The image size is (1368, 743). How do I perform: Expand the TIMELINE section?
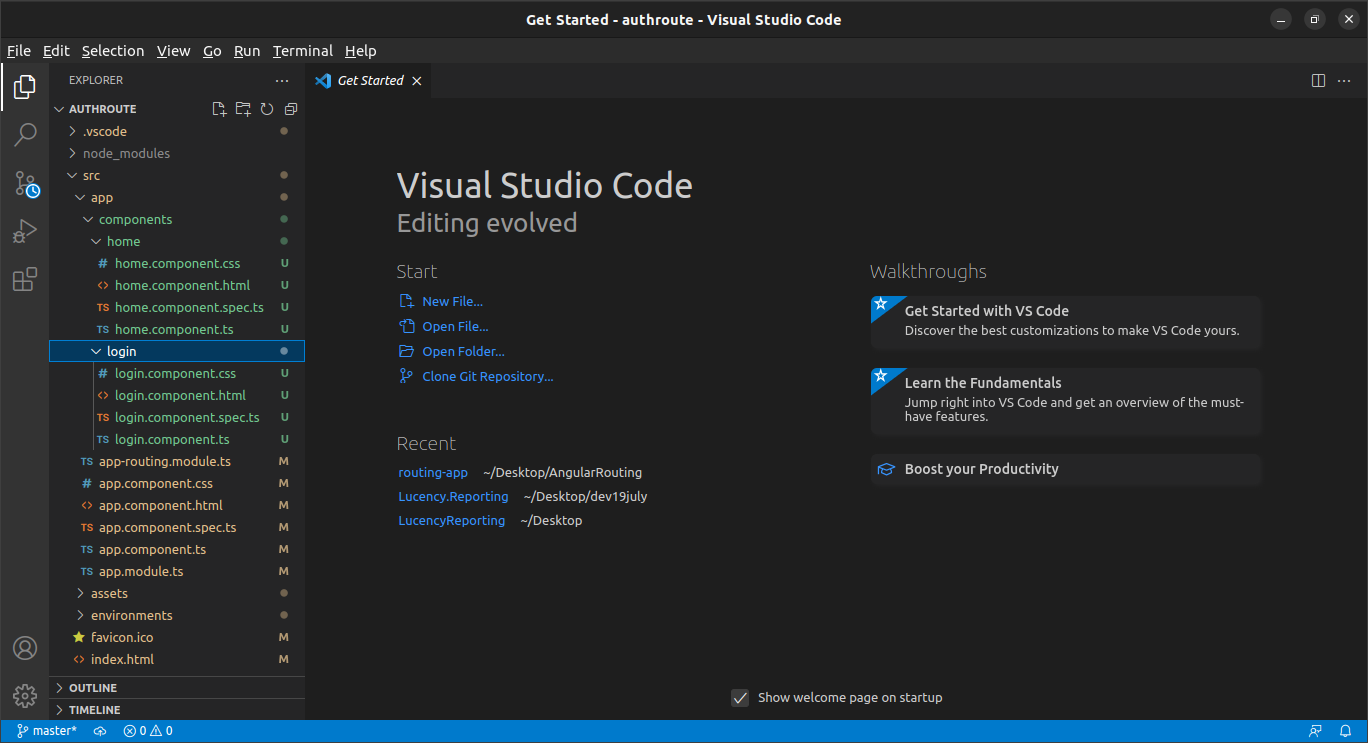pyautogui.click(x=177, y=710)
